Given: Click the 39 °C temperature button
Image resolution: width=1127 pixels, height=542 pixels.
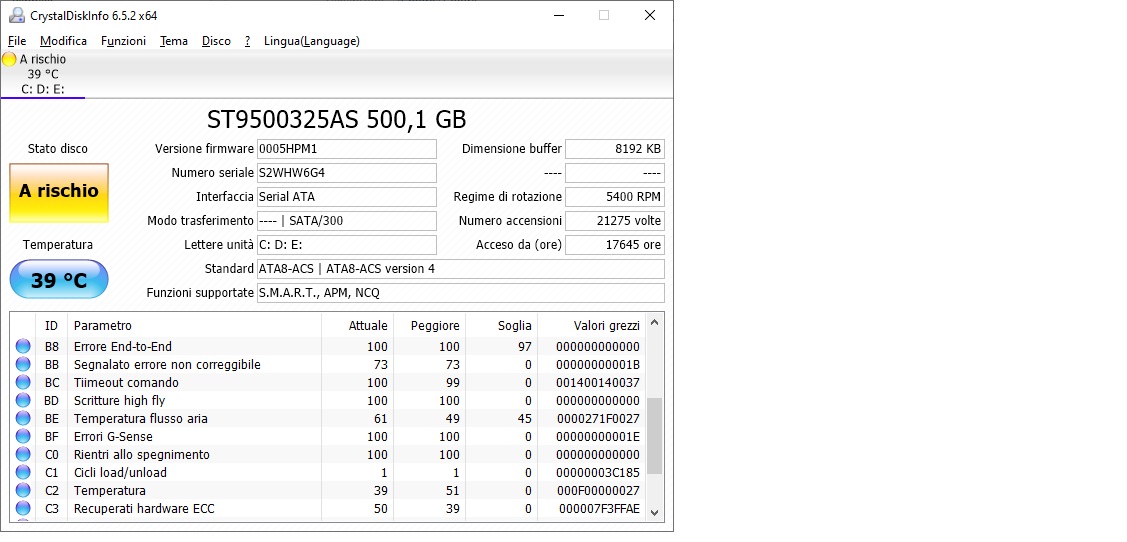Looking at the screenshot, I should point(59,280).
